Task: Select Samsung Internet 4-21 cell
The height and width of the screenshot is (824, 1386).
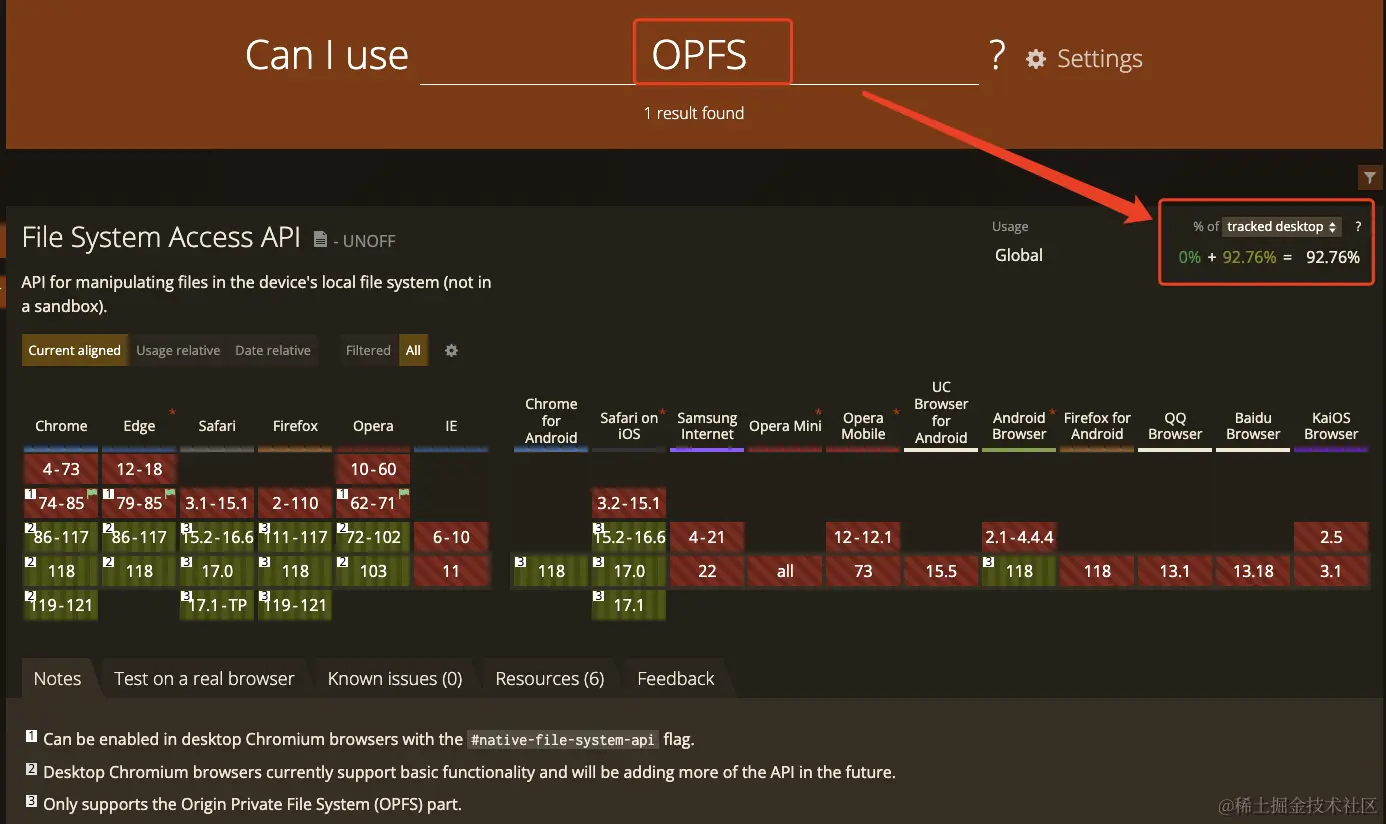Action: [x=707, y=537]
